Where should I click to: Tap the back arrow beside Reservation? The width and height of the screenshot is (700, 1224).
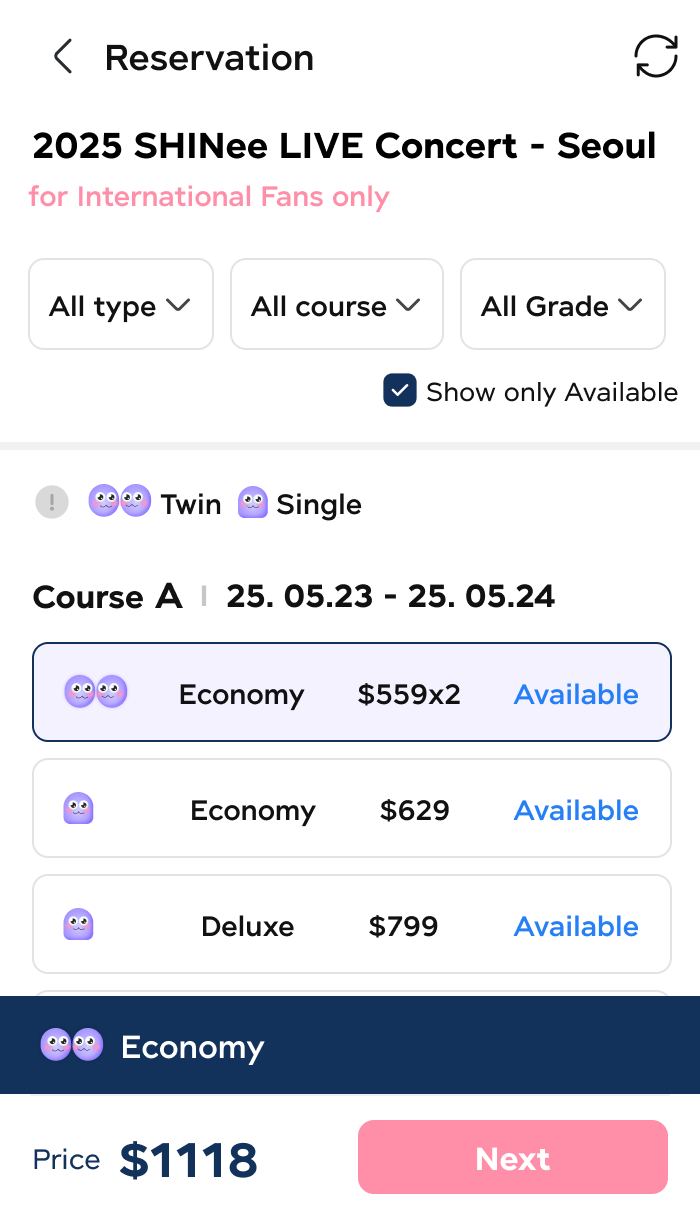[x=63, y=57]
